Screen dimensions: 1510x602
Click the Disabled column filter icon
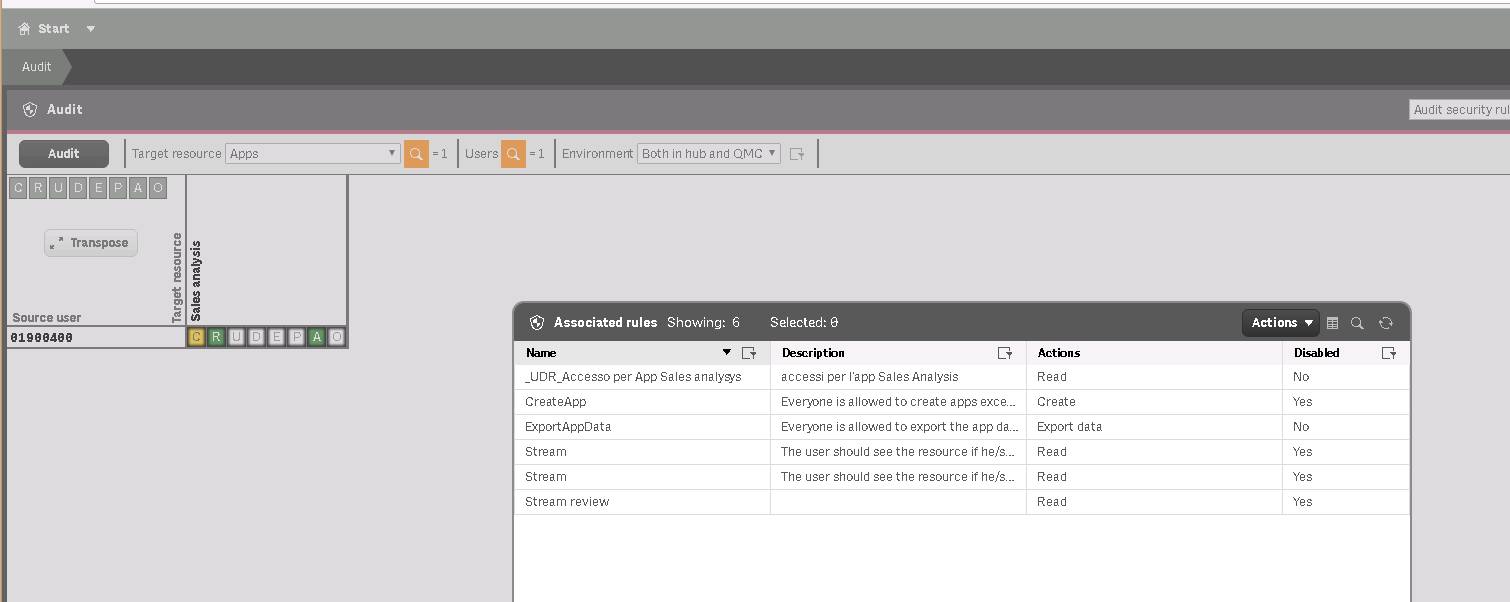pyautogui.click(x=1388, y=353)
